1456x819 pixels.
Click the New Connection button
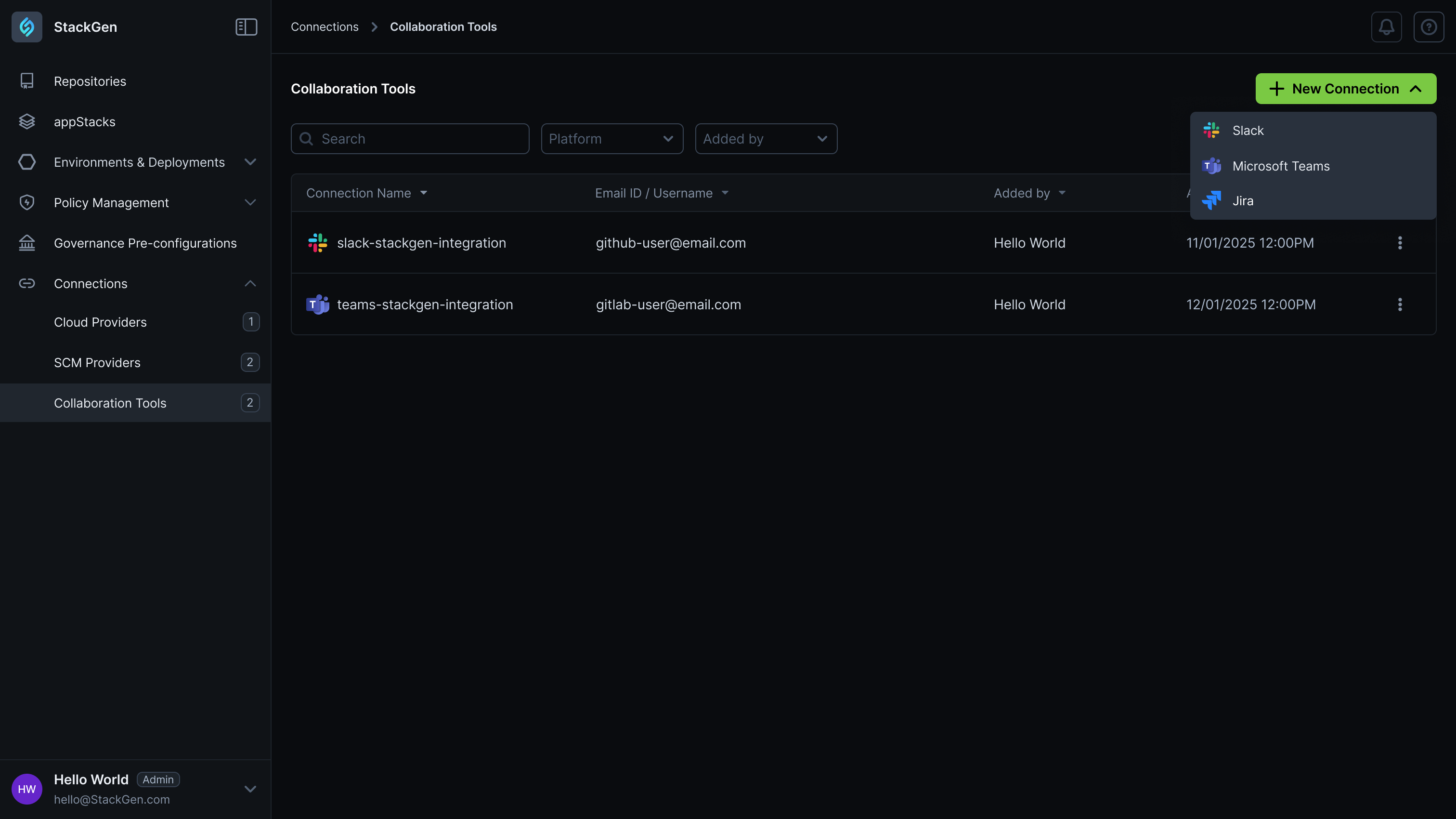tap(1345, 89)
